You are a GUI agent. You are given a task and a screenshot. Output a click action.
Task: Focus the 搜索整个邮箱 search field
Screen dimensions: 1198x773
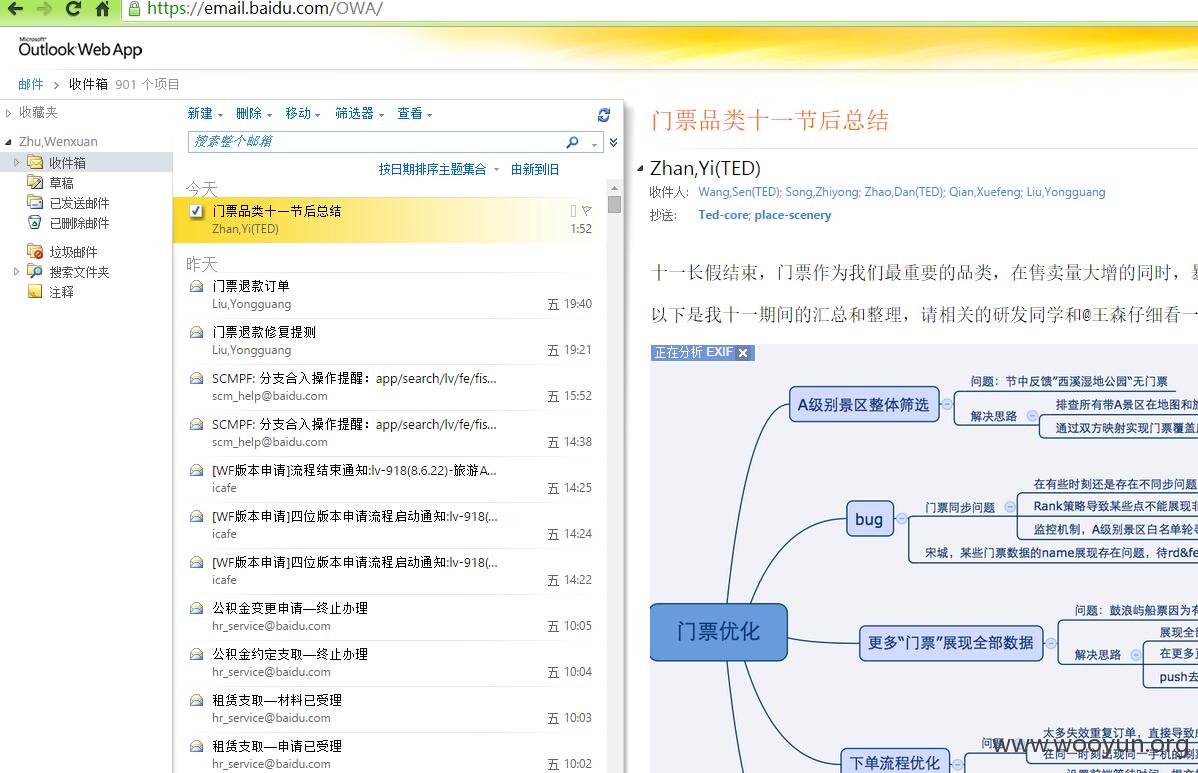point(374,142)
